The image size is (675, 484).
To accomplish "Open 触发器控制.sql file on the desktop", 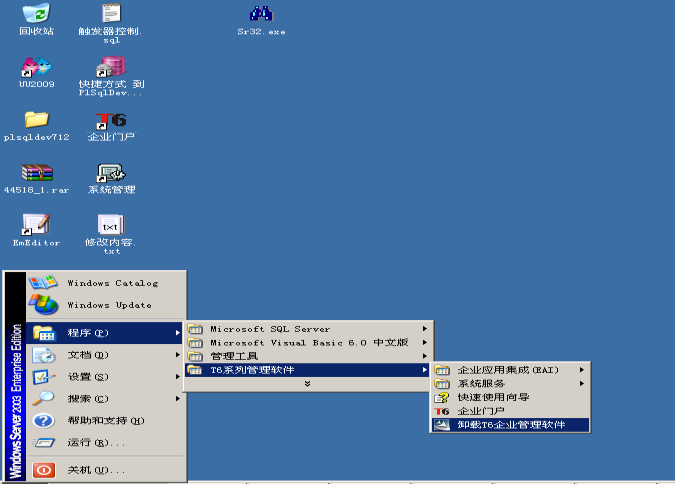I will (110, 14).
